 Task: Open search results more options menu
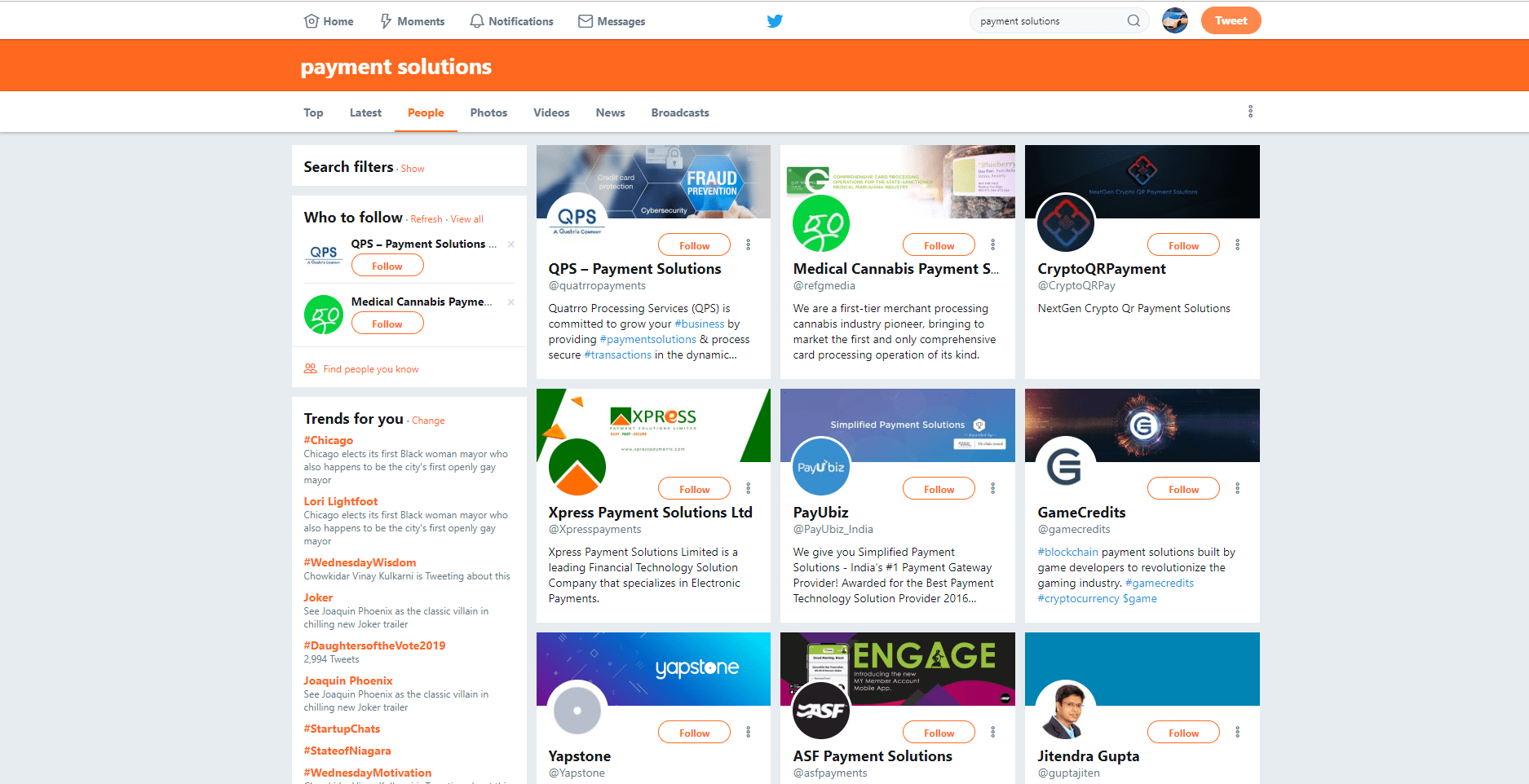pos(1250,112)
